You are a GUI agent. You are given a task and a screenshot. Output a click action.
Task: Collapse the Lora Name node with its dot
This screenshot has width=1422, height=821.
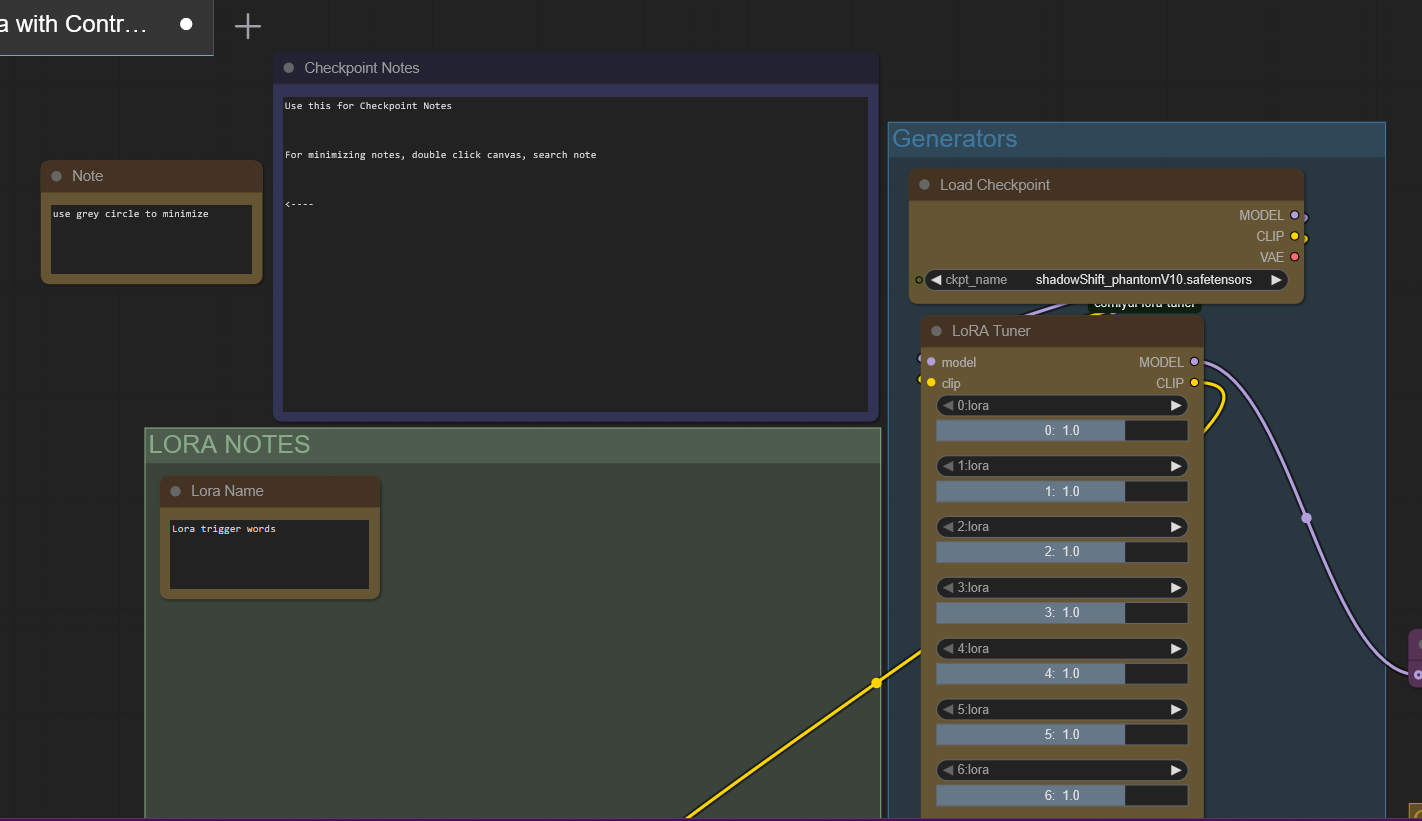(176, 491)
